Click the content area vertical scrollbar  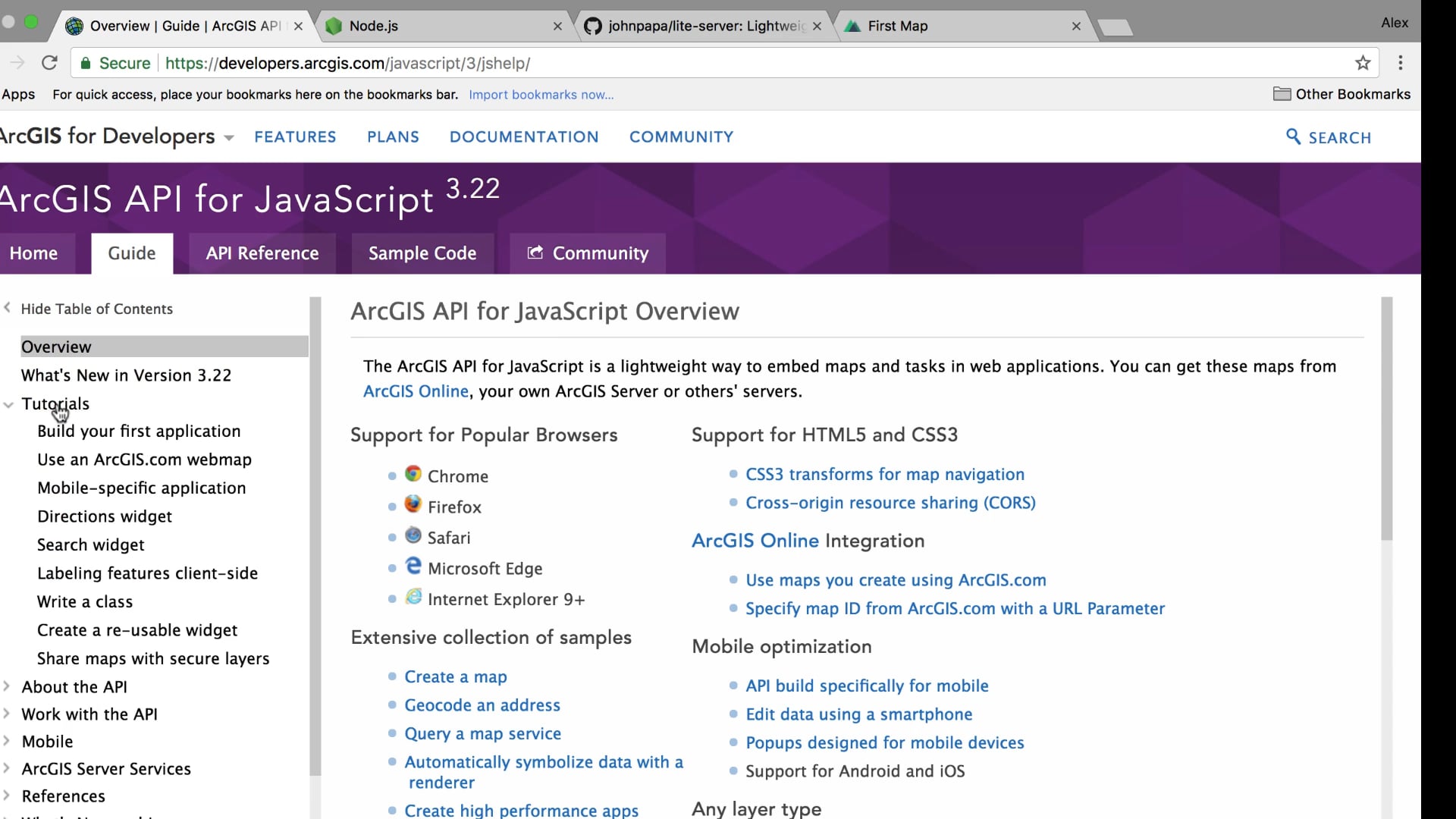[x=1386, y=417]
